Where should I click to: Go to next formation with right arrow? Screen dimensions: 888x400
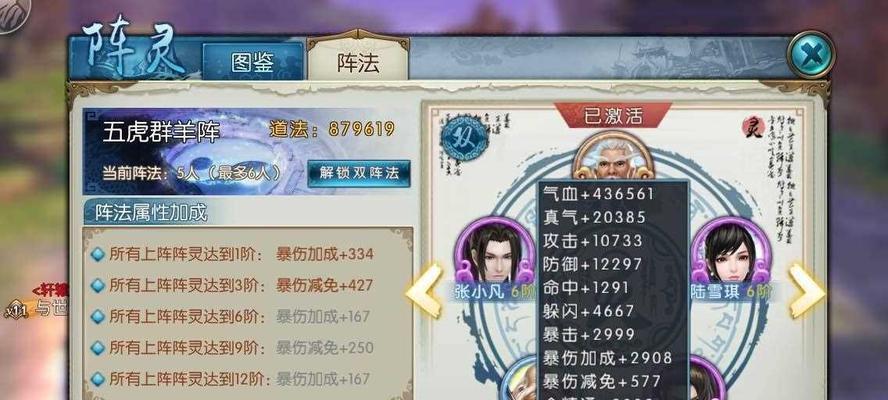807,290
